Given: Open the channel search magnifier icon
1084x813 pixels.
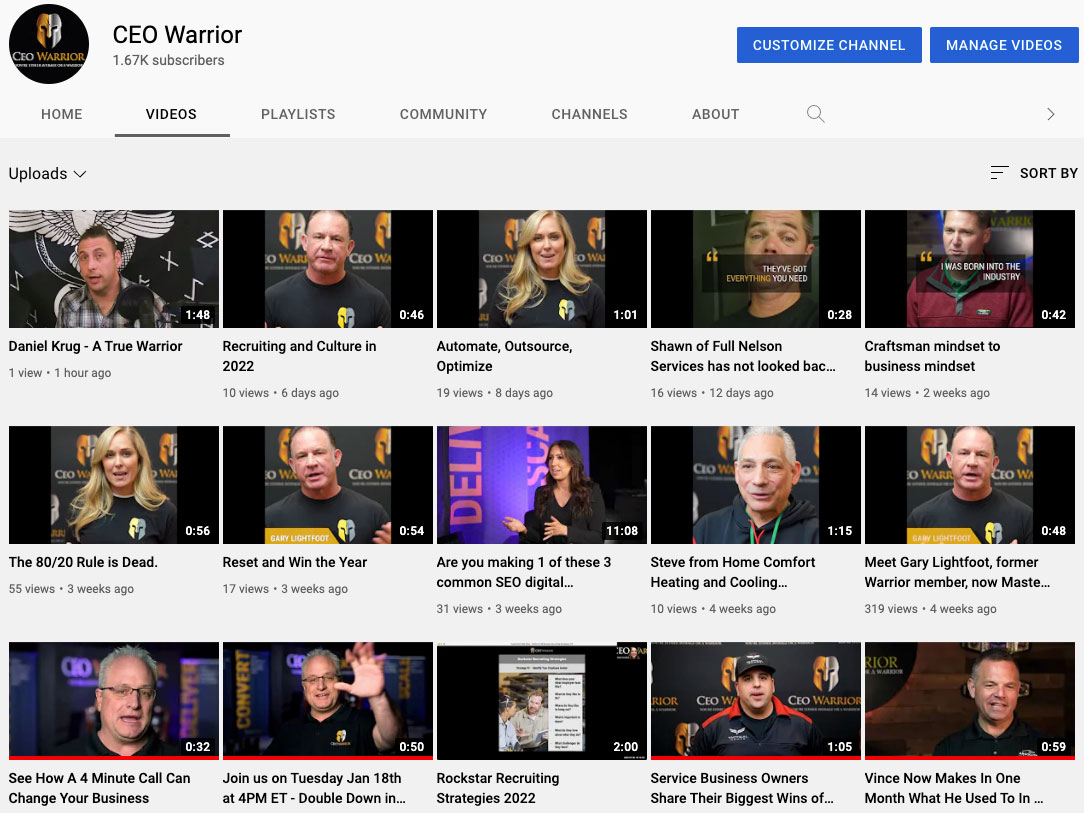Looking at the screenshot, I should tap(816, 114).
